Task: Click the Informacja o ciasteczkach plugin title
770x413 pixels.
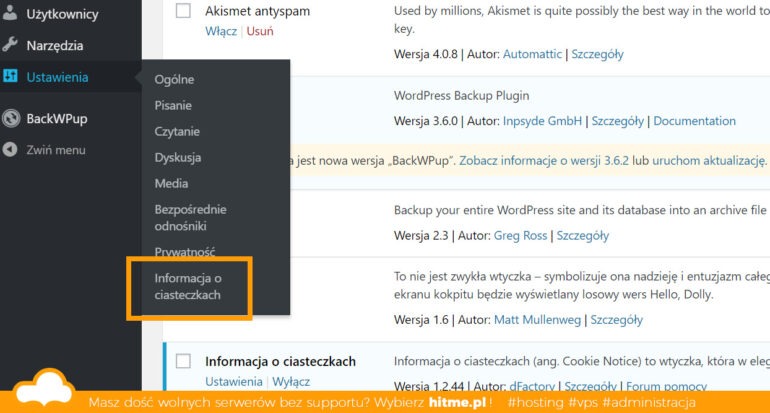Action: (280, 361)
